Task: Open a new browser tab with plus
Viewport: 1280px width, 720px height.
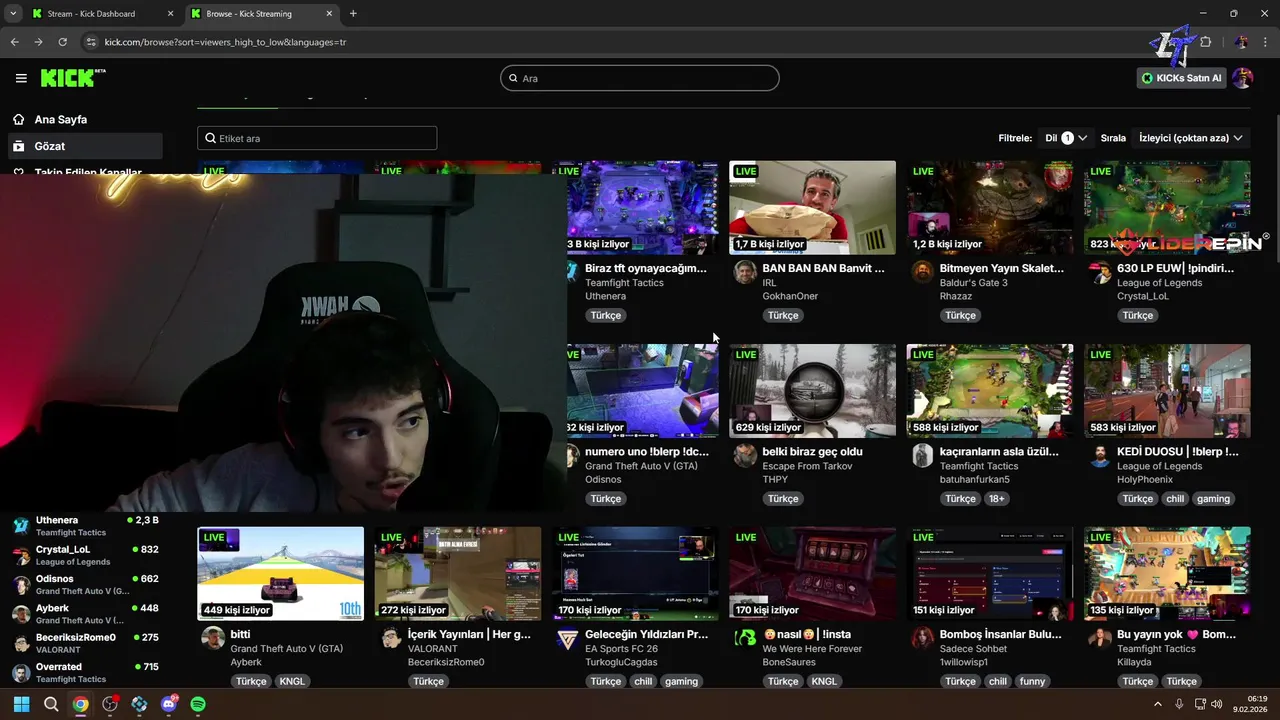Action: [353, 14]
